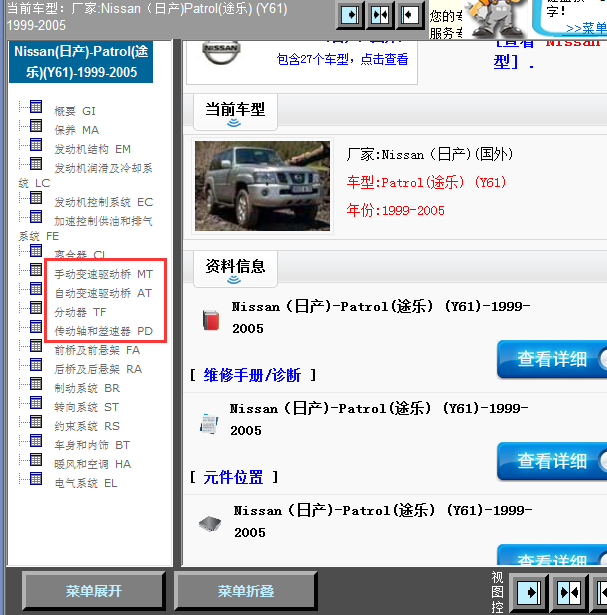Click the grid icon beside 保养 MA

click(36, 126)
